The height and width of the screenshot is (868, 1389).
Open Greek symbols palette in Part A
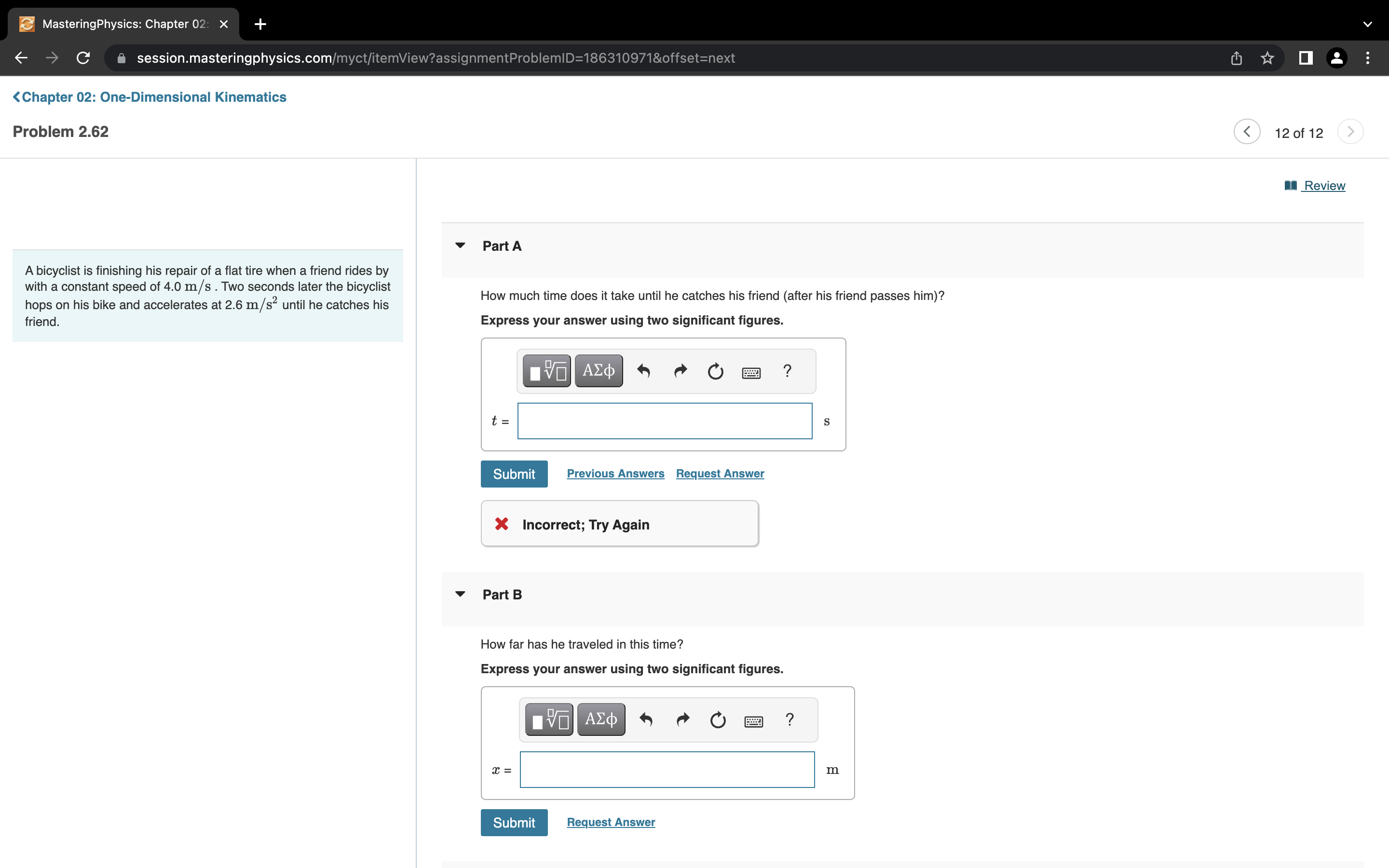point(598,371)
